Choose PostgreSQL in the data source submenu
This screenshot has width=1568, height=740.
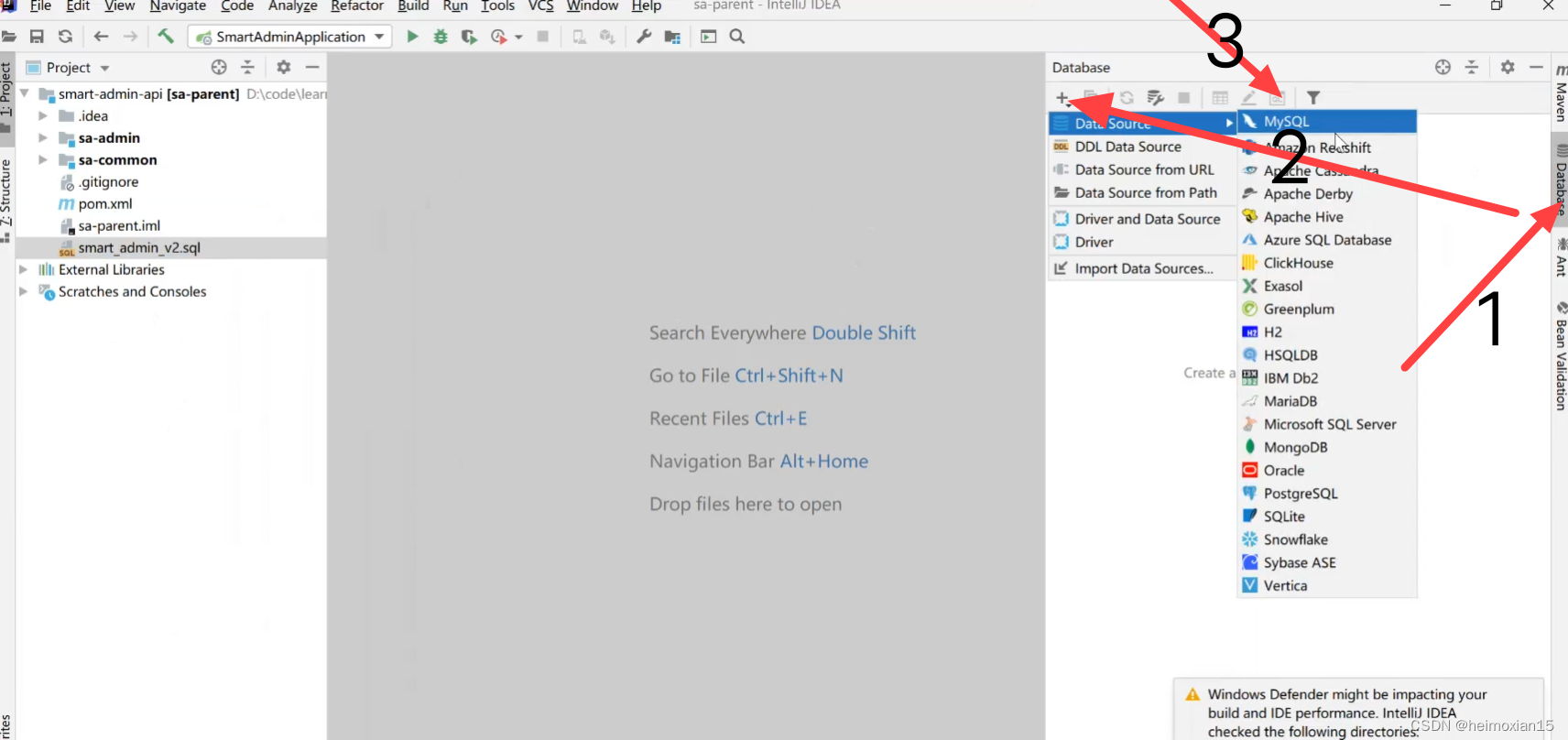click(1300, 494)
